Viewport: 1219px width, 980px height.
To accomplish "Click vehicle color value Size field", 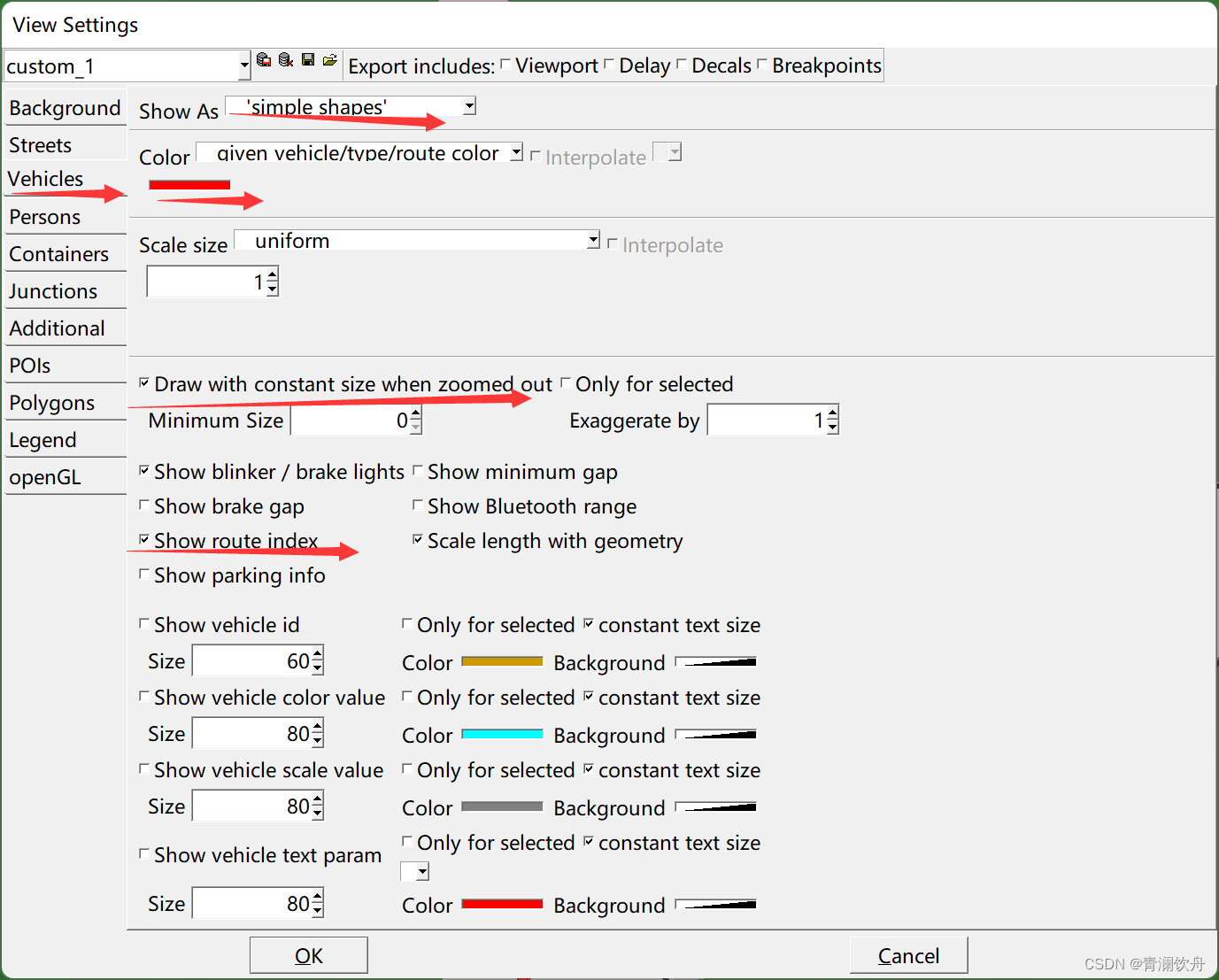I will (251, 734).
